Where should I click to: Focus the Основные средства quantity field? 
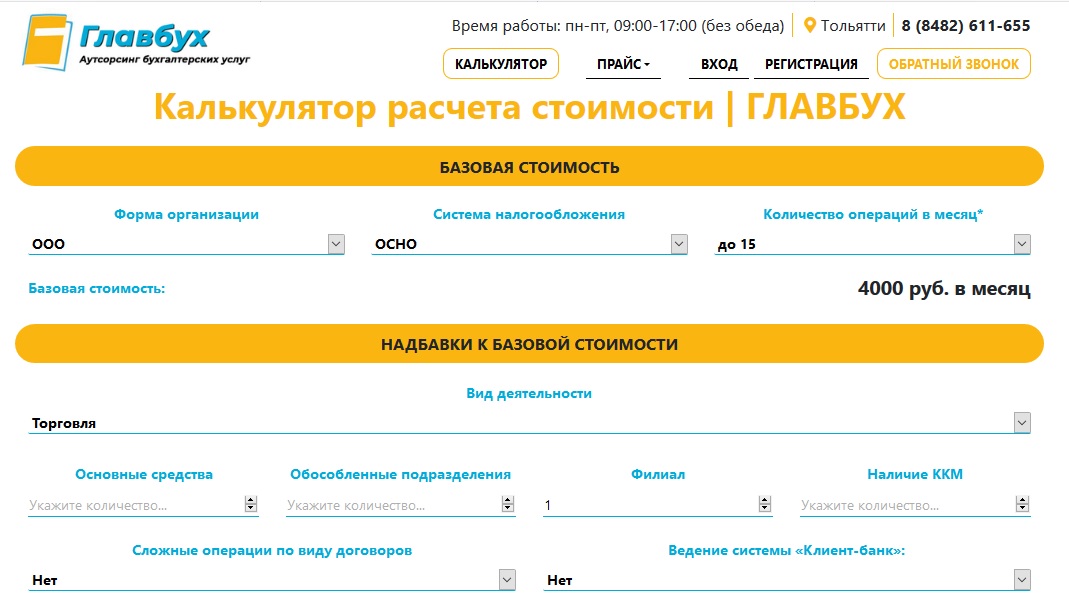(x=136, y=505)
